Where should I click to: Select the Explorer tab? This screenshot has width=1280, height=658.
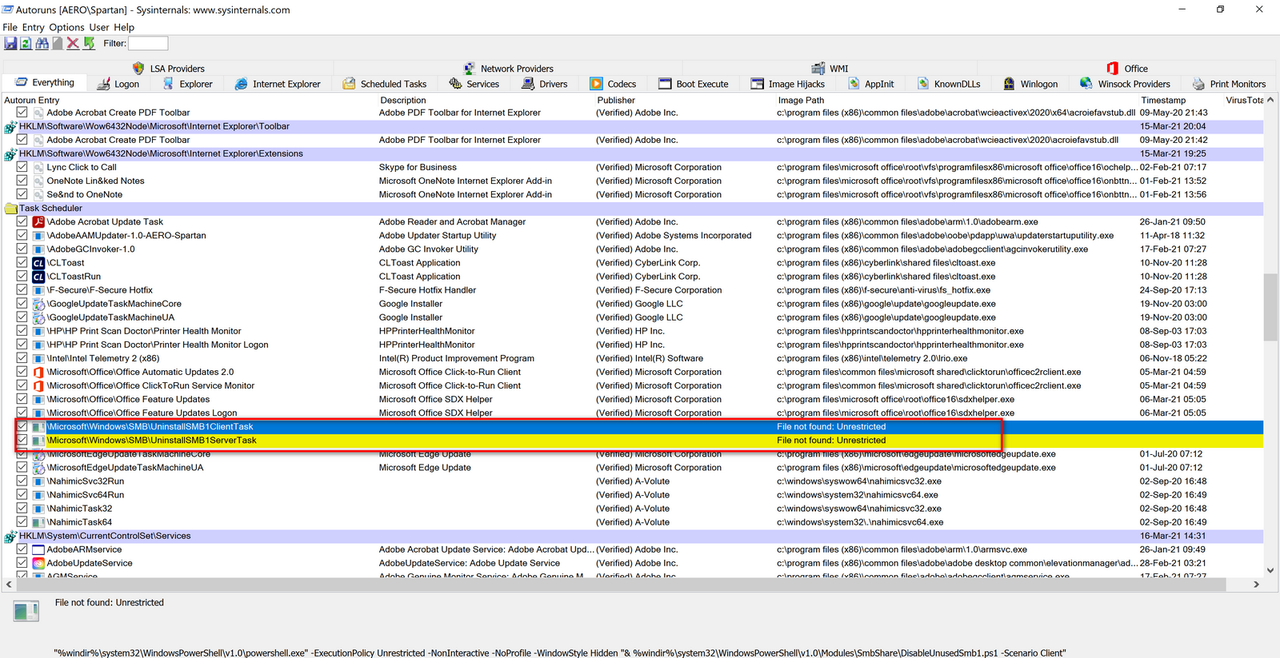click(186, 84)
